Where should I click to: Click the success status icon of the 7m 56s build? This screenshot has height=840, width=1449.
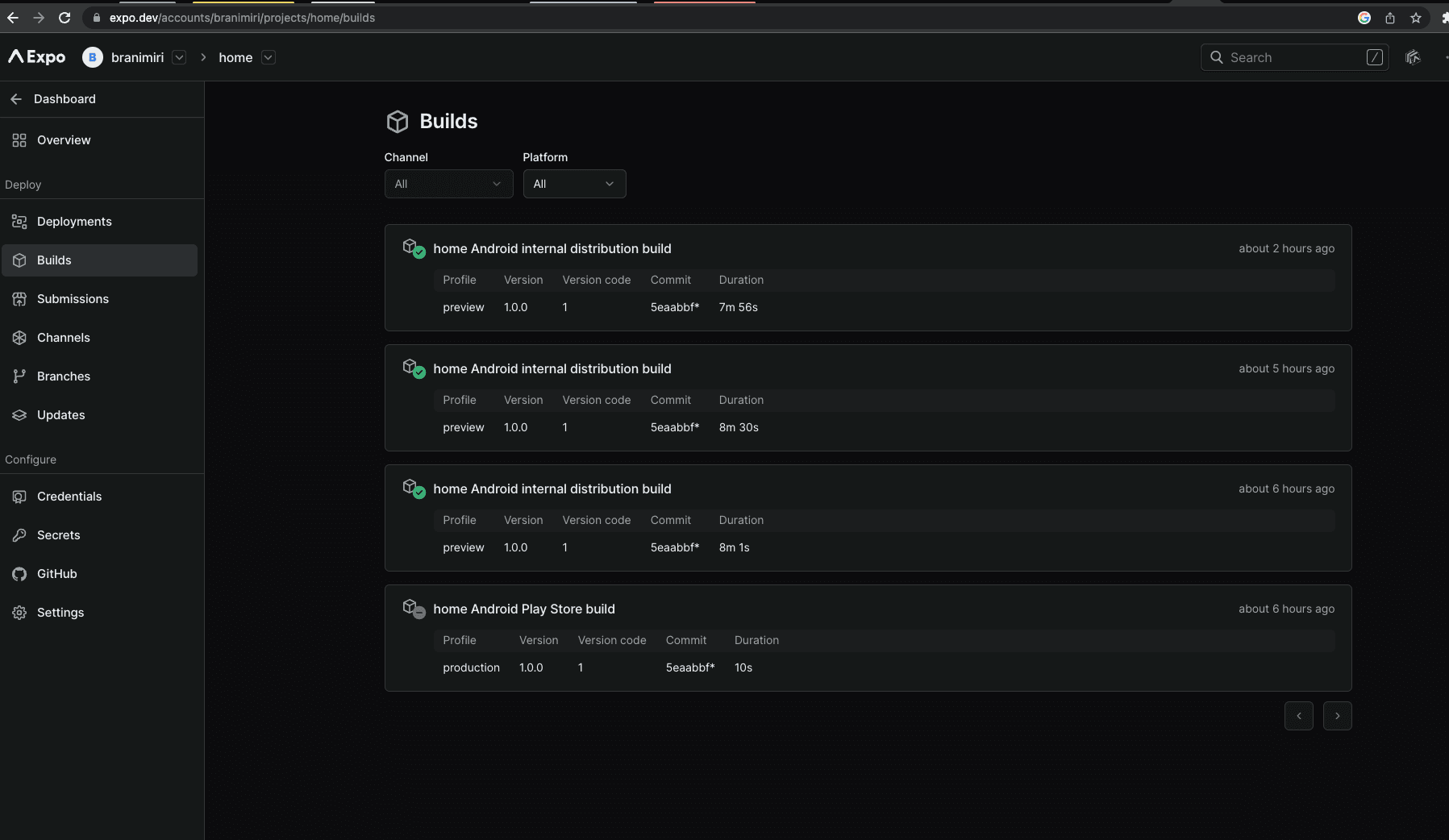419,252
